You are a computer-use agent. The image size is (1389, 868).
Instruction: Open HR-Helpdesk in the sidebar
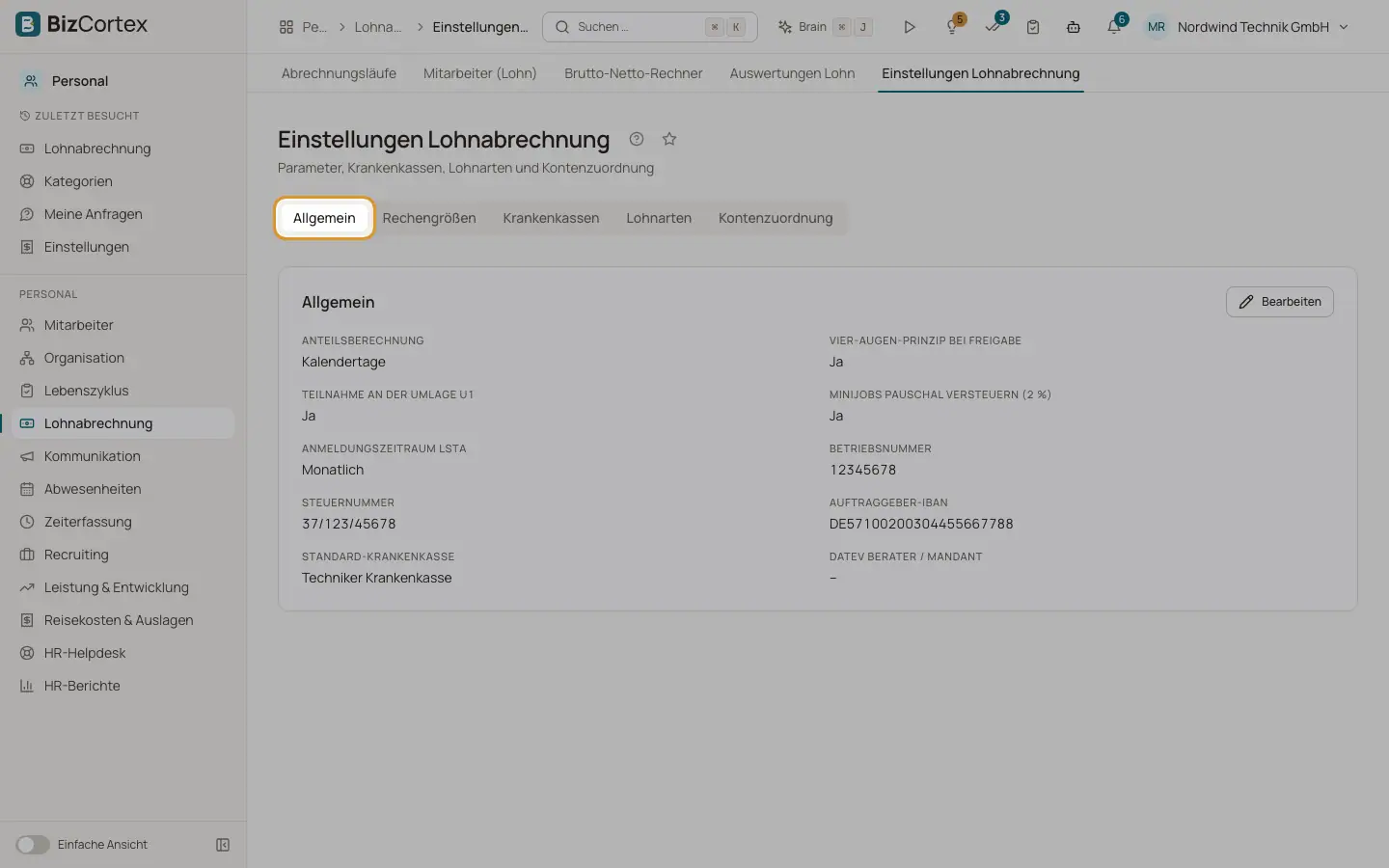(123, 653)
